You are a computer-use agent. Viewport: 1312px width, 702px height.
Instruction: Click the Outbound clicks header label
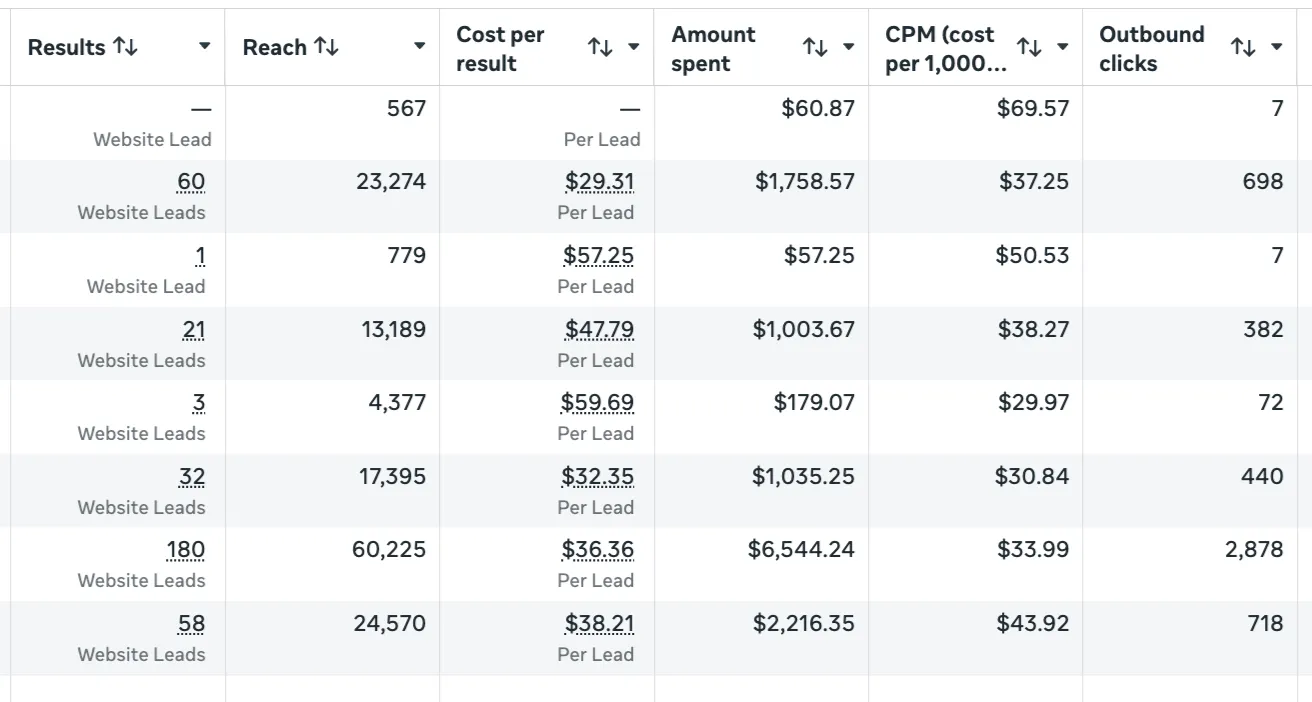tap(1151, 48)
